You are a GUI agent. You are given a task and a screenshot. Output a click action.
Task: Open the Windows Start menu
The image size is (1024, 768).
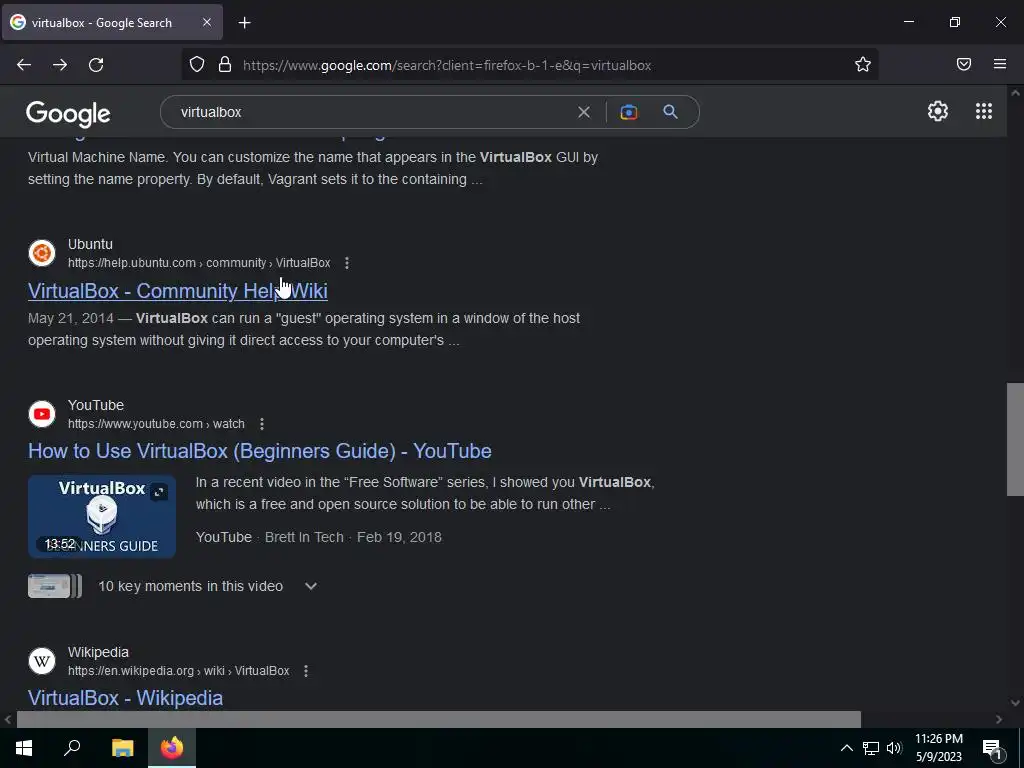click(x=24, y=748)
